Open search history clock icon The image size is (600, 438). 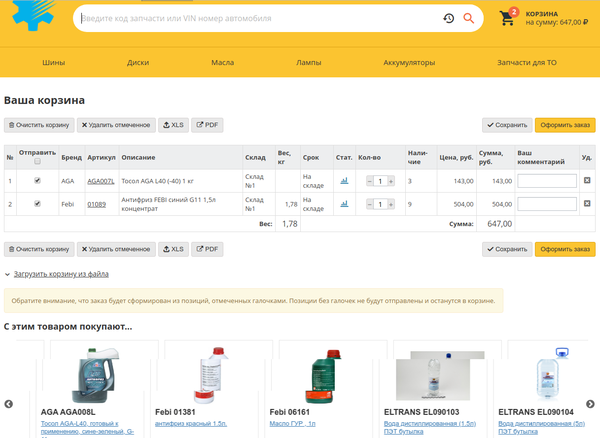(449, 18)
